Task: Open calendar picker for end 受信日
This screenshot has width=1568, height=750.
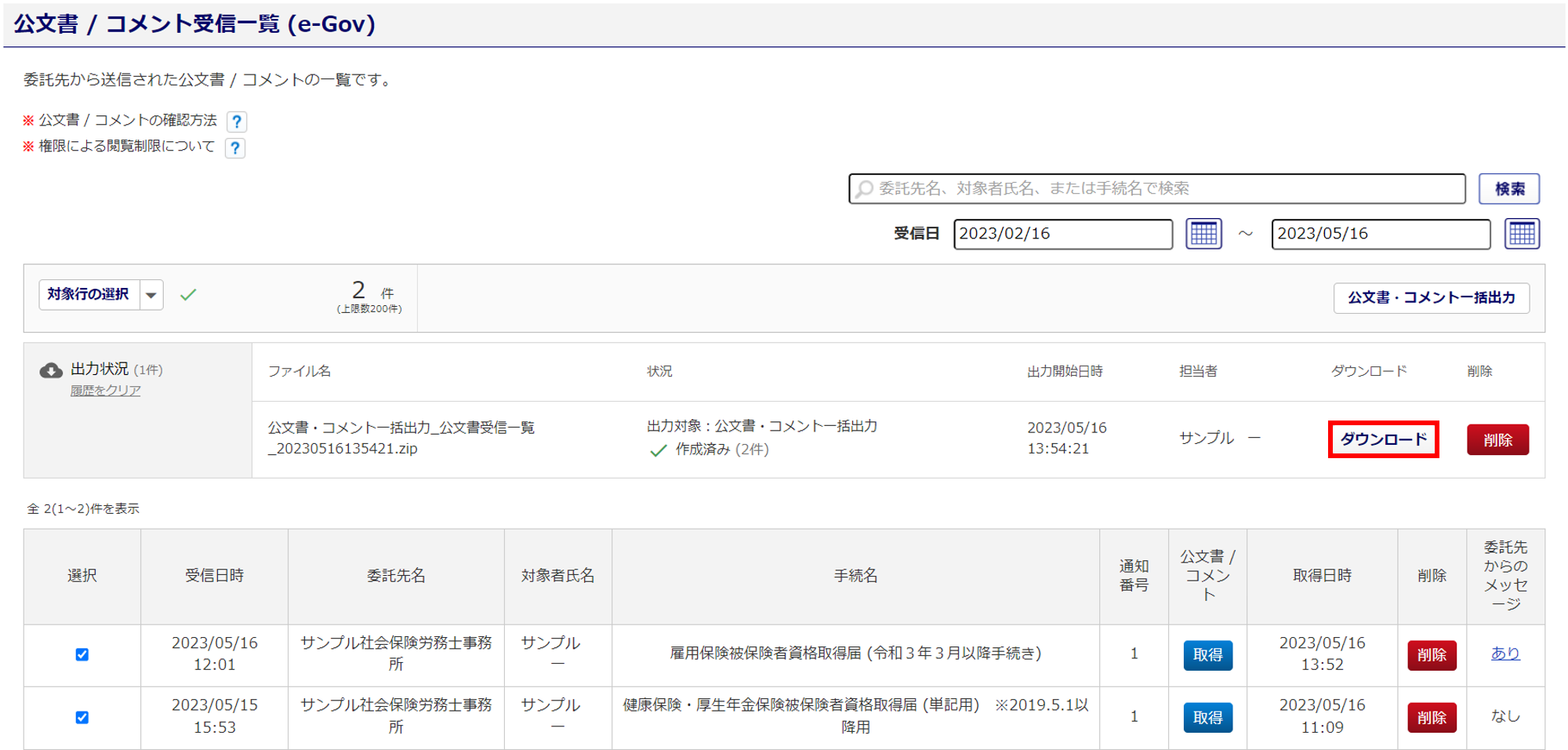Action: [x=1521, y=234]
